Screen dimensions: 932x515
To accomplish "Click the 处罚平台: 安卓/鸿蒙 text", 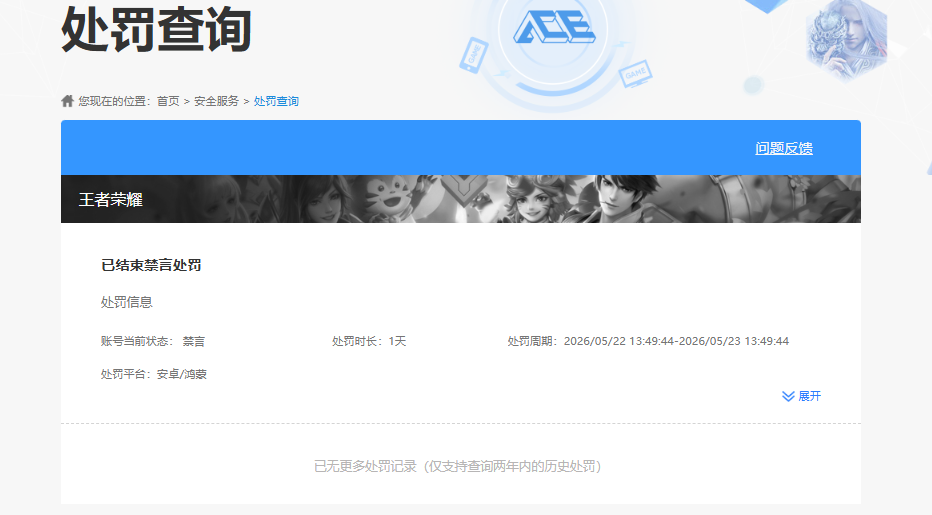I will (153, 374).
